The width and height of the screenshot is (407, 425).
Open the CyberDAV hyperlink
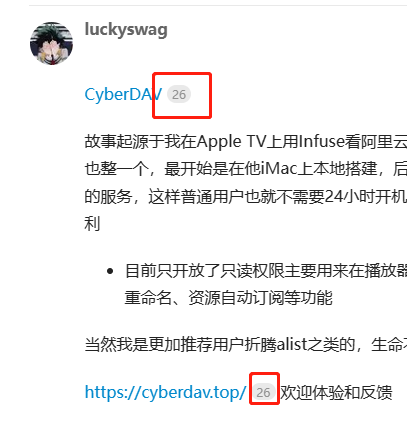click(123, 94)
